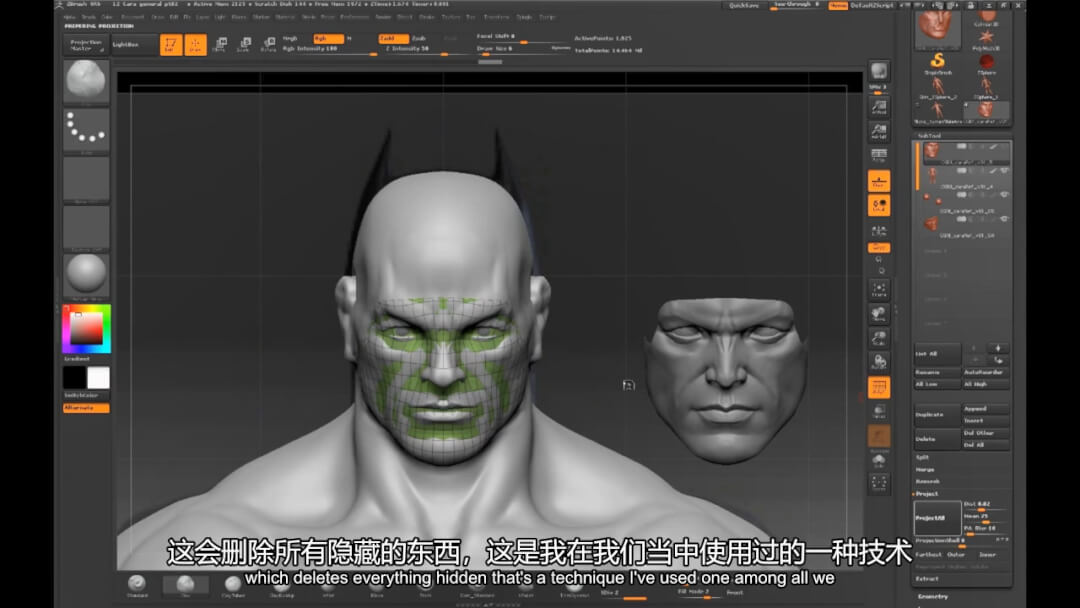Image resolution: width=1080 pixels, height=608 pixels.
Task: Toggle Persp perspective icon
Action: [x=878, y=156]
